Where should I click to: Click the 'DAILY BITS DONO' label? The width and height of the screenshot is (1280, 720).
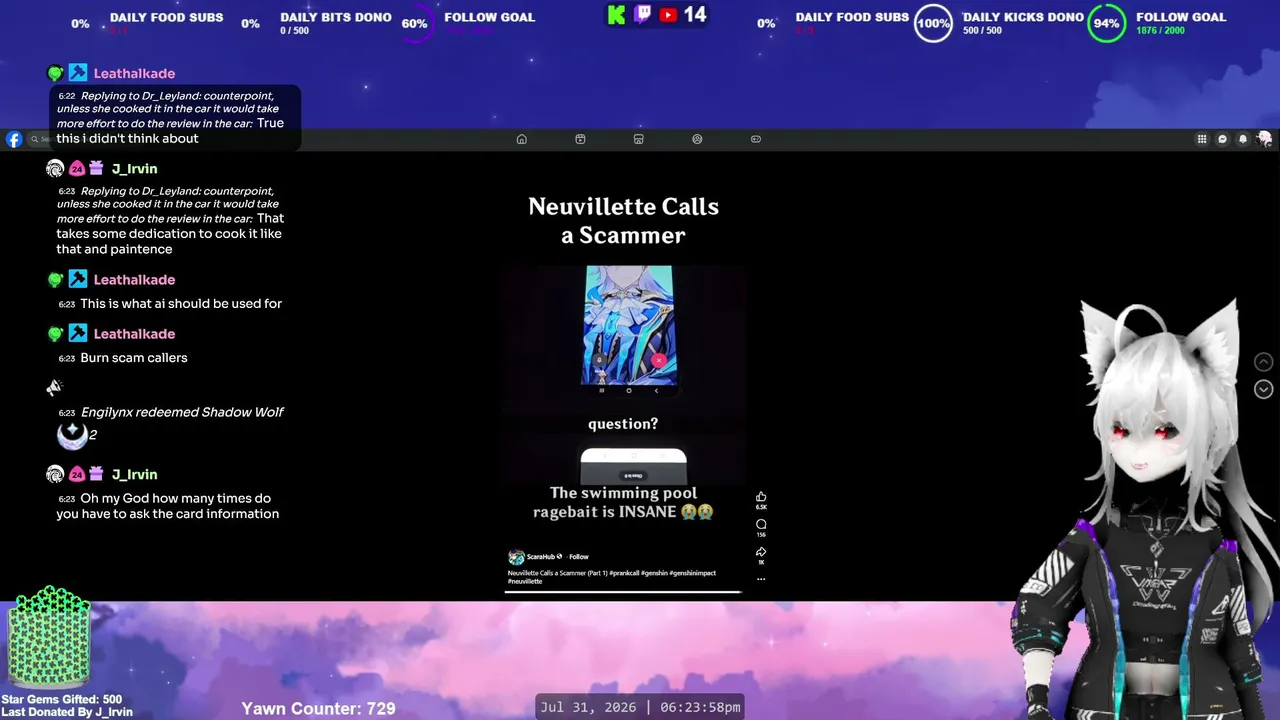click(336, 17)
